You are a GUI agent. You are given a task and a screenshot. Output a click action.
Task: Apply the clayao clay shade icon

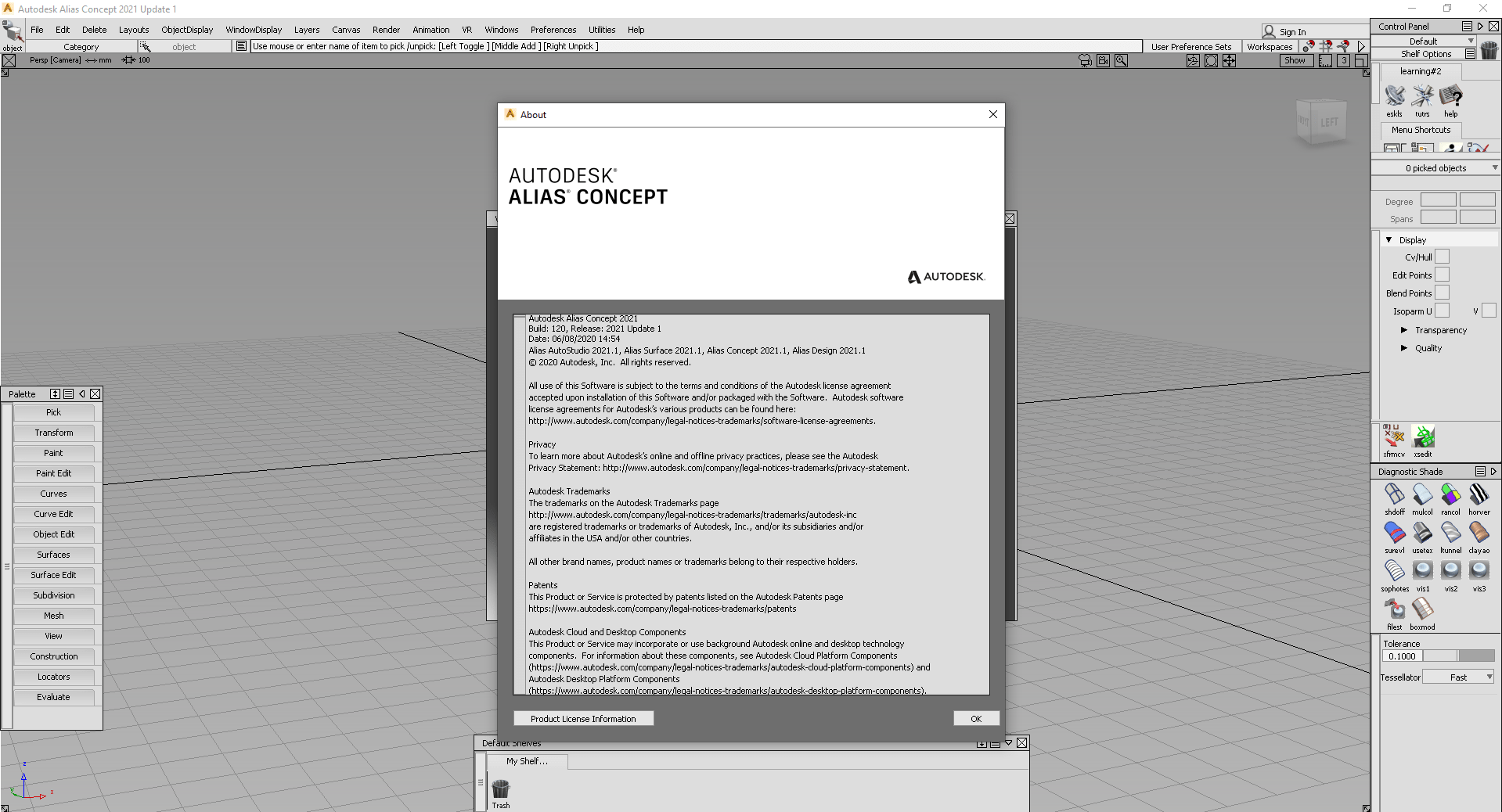(1479, 533)
